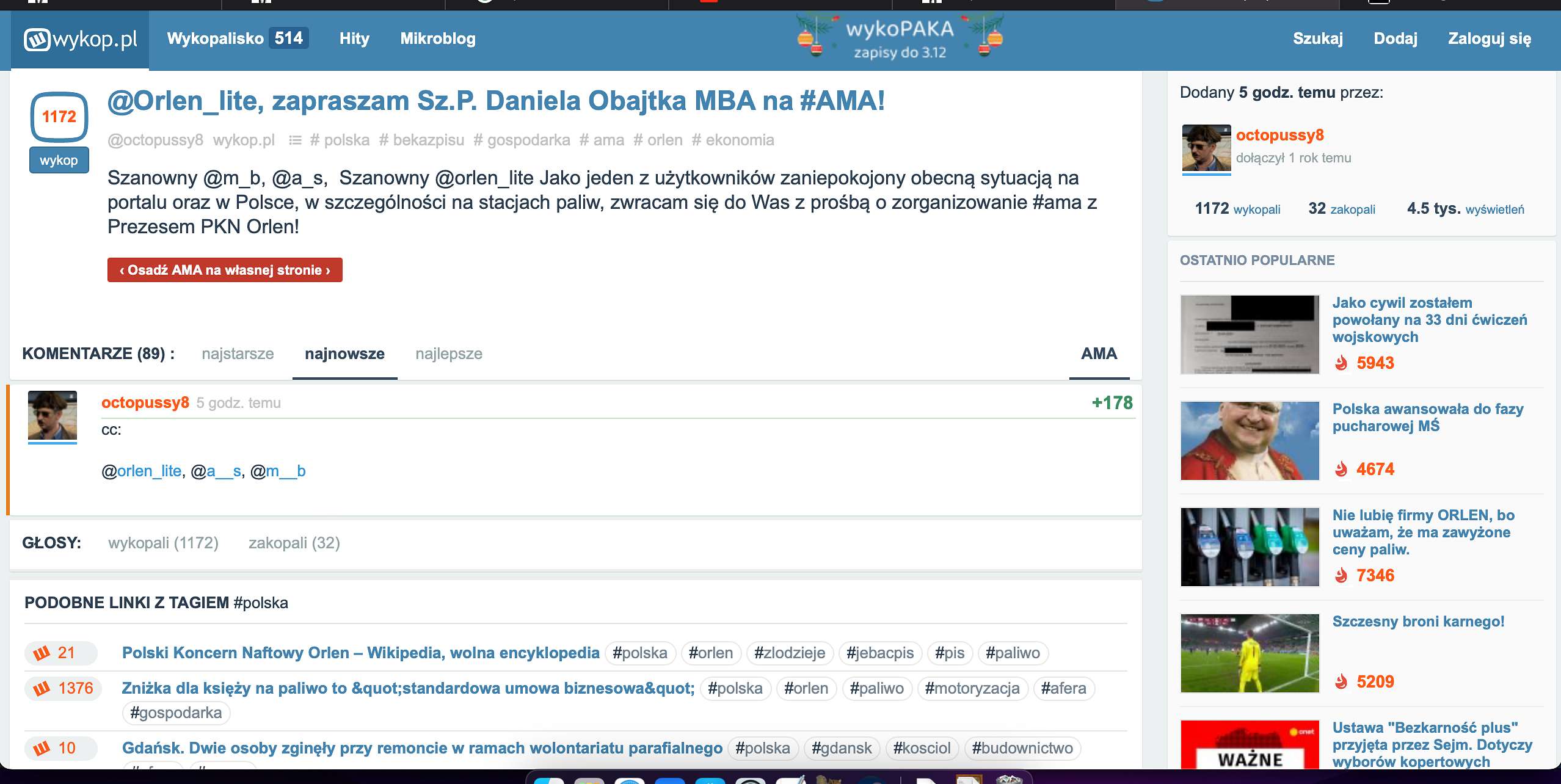Open the # ekonomia tag
Screen dimensions: 1561x784
pyautogui.click(x=732, y=140)
